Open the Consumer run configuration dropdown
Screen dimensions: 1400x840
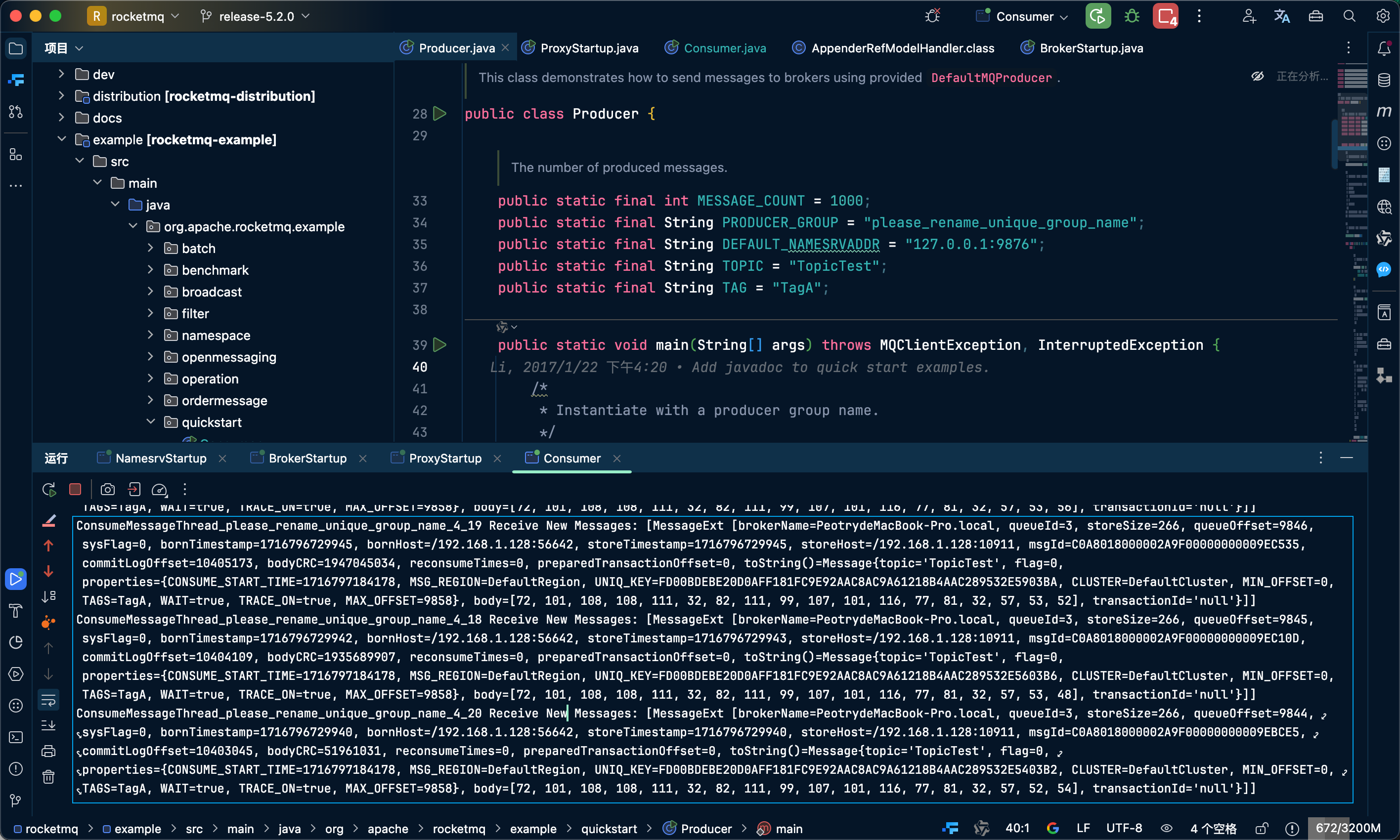coord(1023,16)
